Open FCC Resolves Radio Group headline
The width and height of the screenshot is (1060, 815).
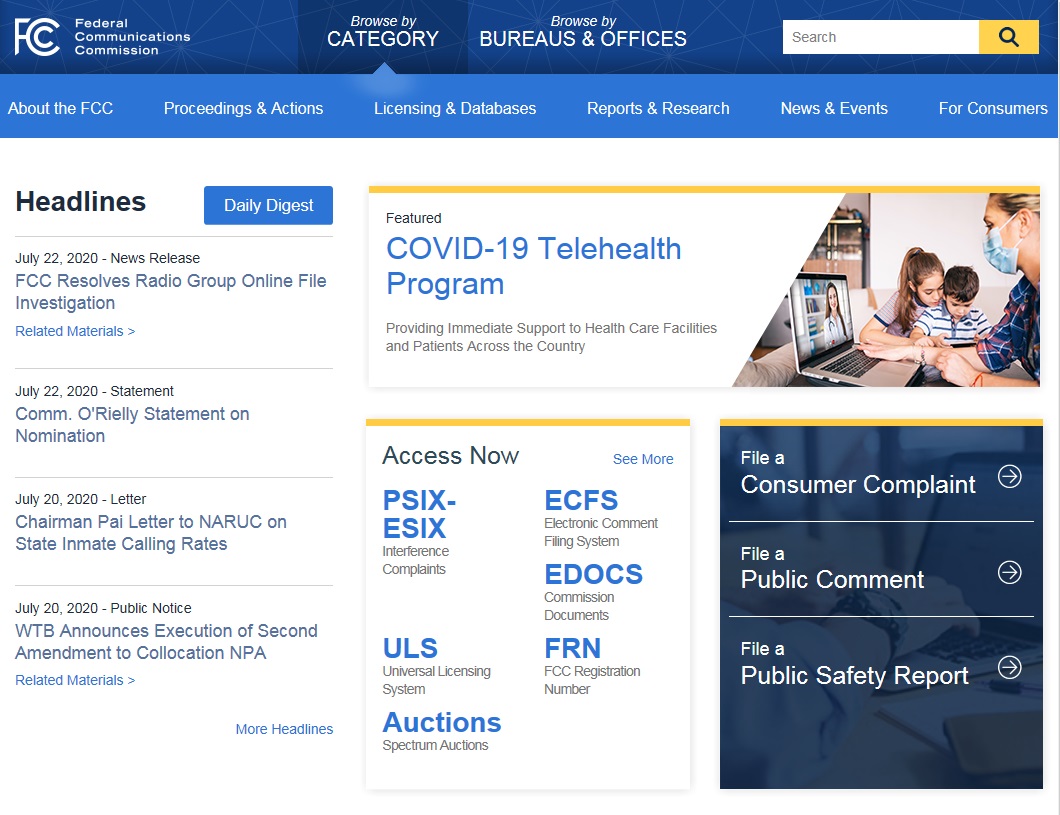[170, 291]
